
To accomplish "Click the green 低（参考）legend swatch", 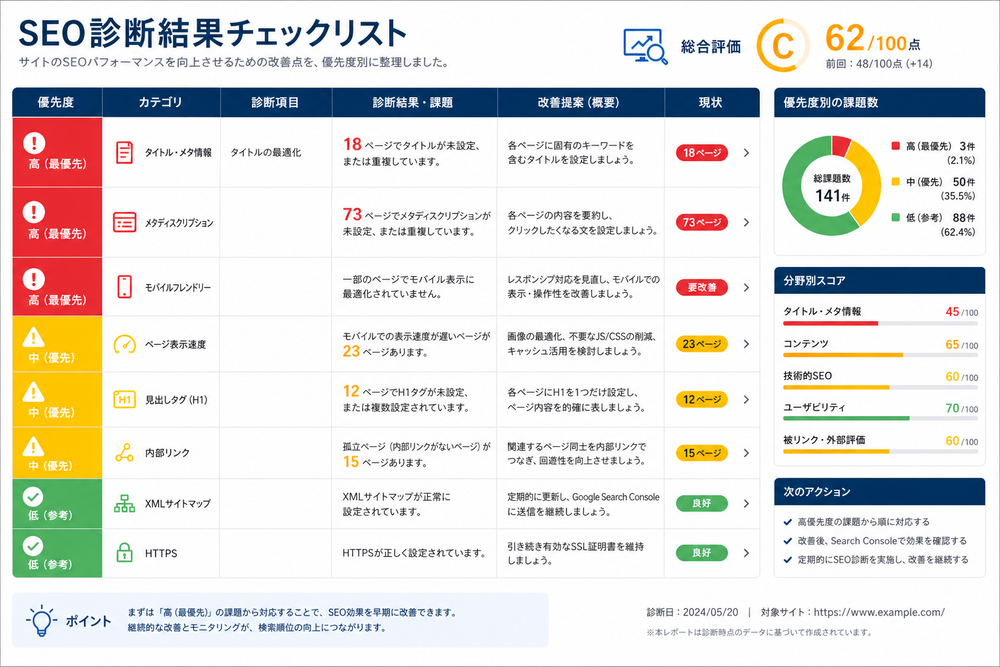I will click(895, 217).
